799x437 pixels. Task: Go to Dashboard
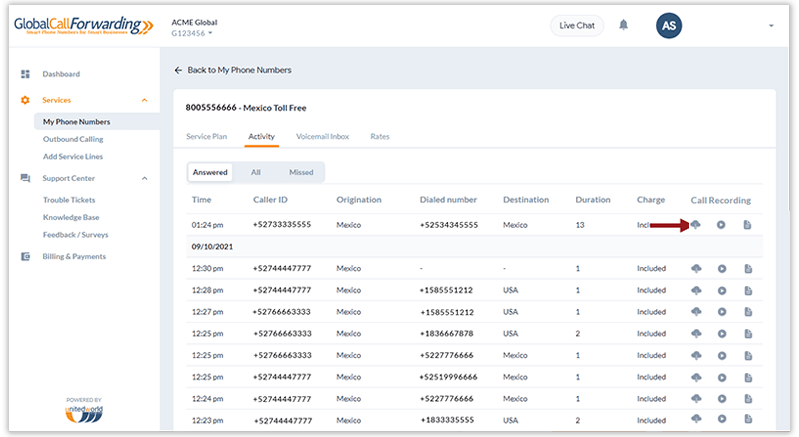tap(61, 74)
